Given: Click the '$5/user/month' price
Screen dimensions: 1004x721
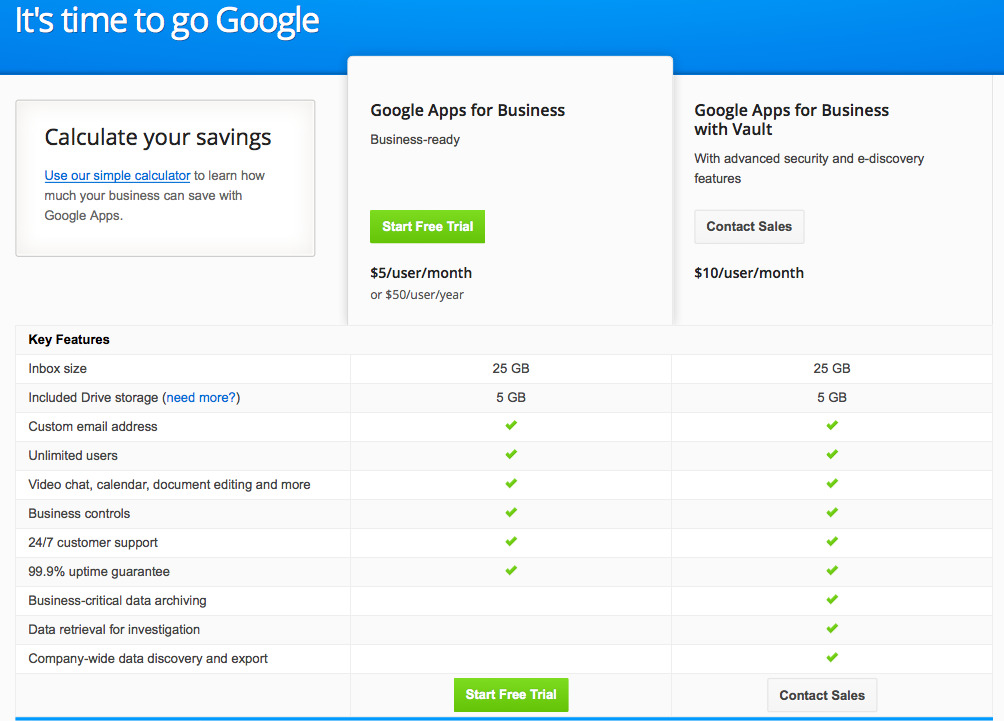Looking at the screenshot, I should (x=421, y=273).
